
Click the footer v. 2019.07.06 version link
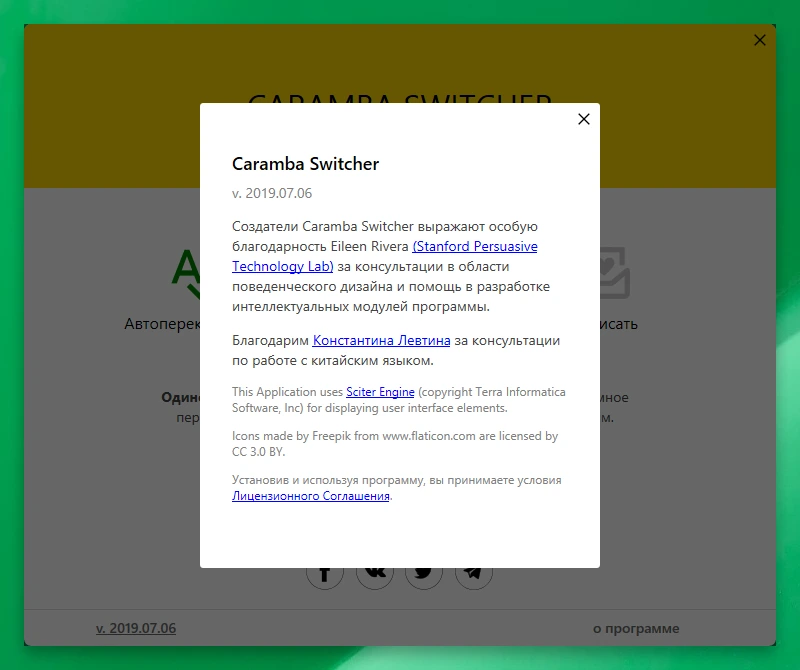coord(136,628)
